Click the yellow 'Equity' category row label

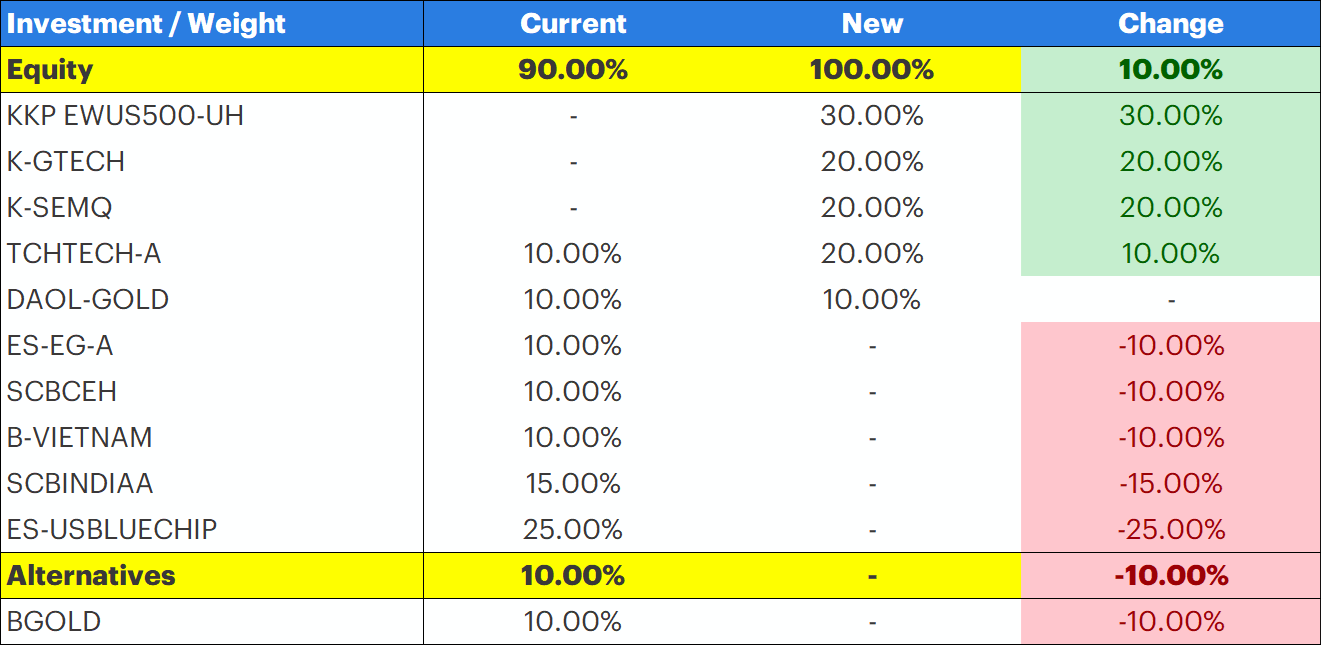[50, 70]
